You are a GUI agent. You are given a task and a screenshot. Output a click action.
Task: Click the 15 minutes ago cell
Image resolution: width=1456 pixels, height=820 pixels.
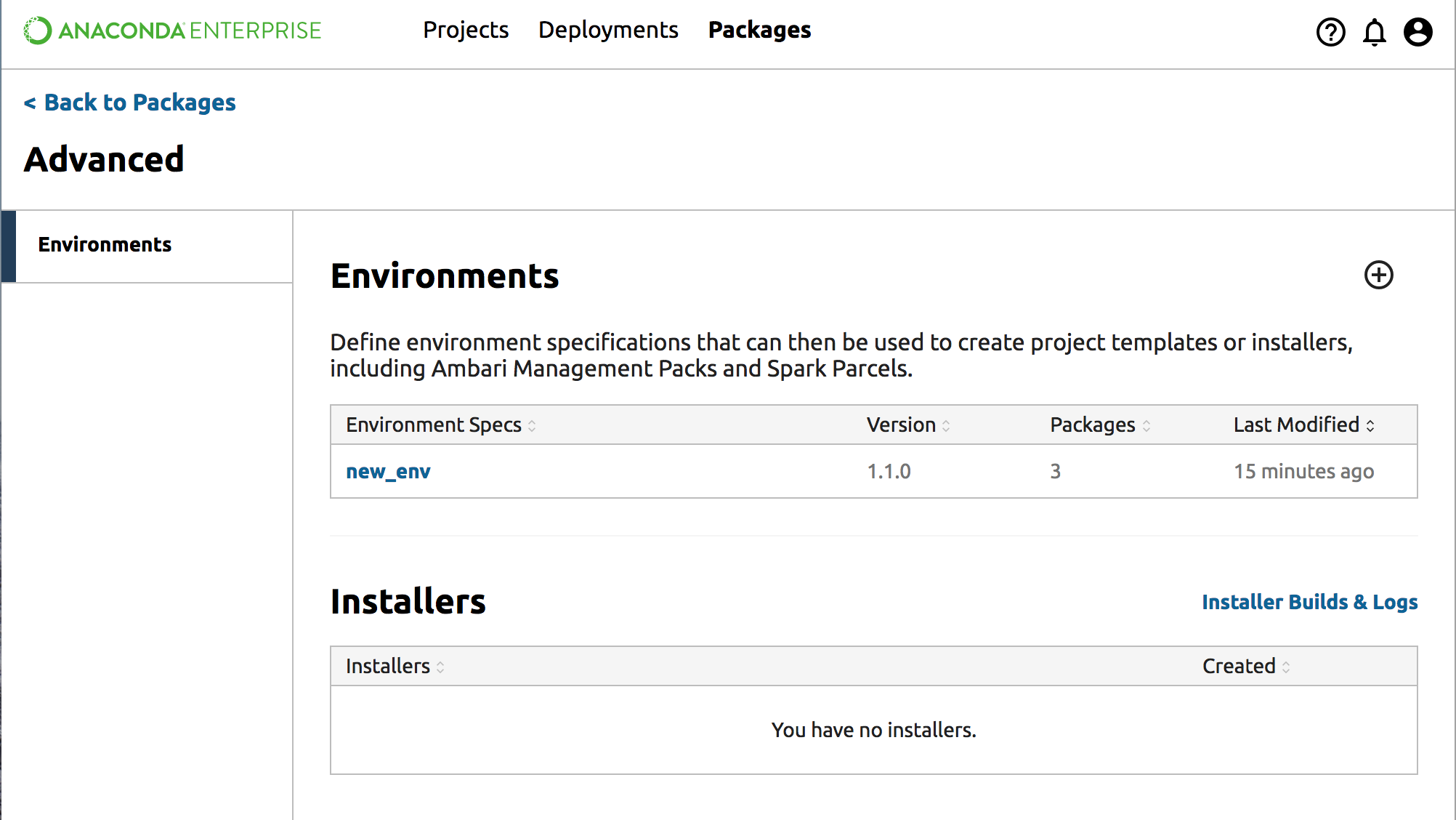coord(1303,472)
